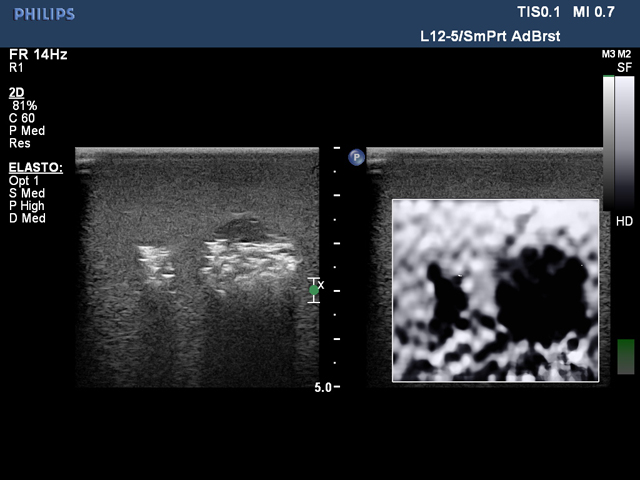The width and height of the screenshot is (640, 480).
Task: Select the 2D mode heading
Action: tap(16, 91)
